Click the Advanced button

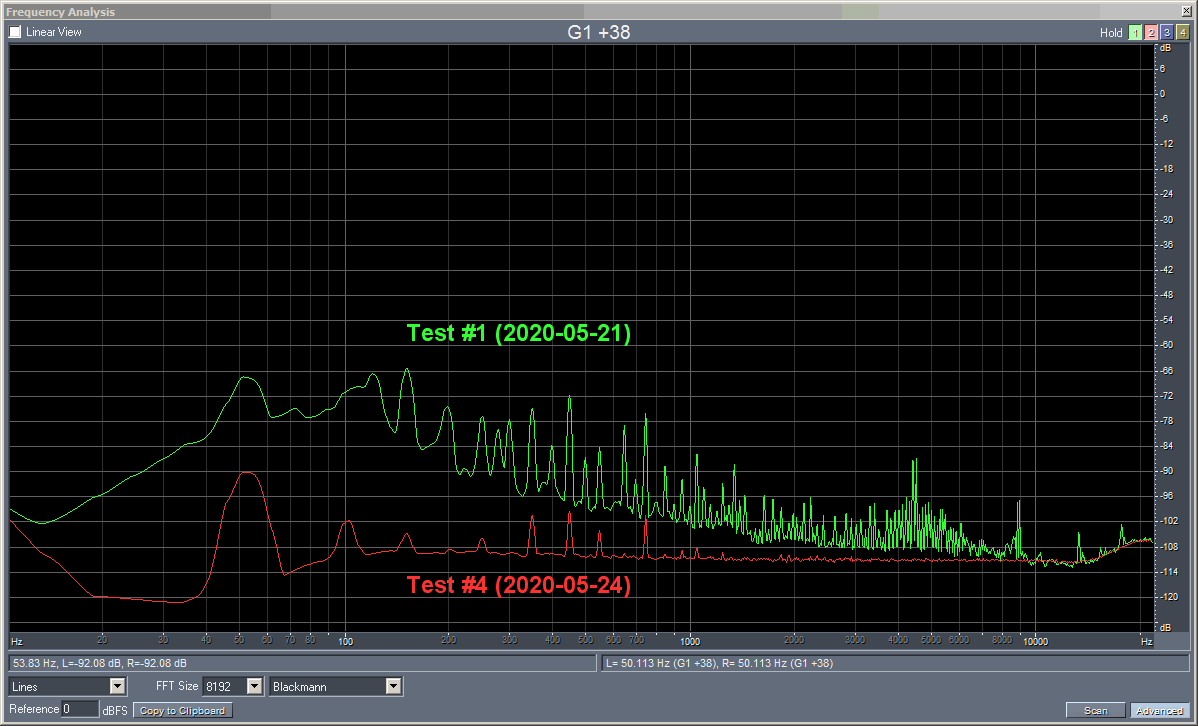(1160, 711)
